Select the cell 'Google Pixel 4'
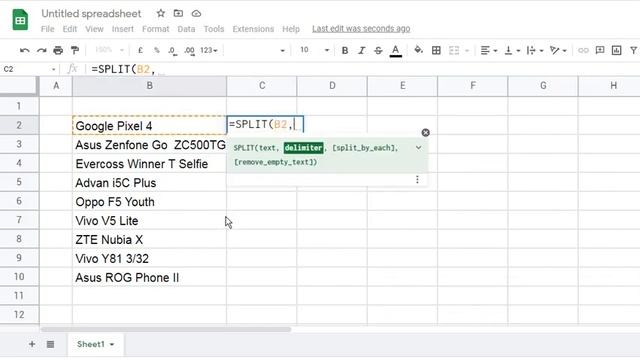 coord(149,125)
